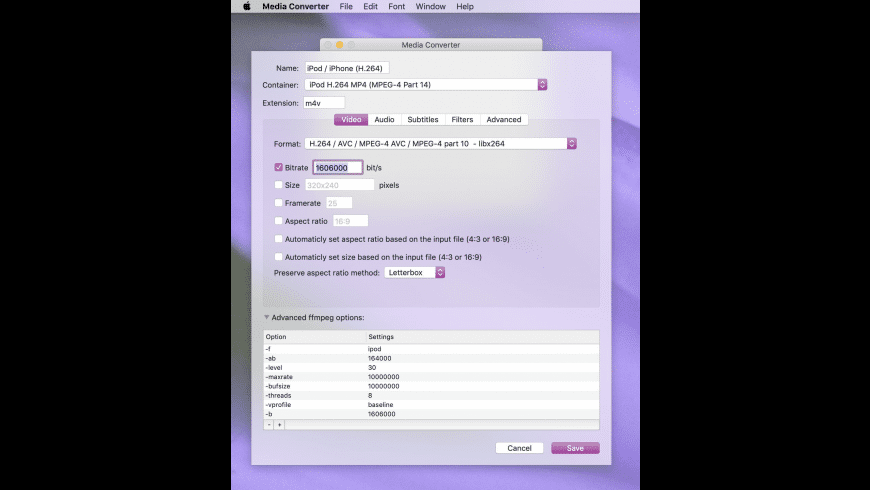Click the Settings column header
This screenshot has height=490, width=870.
[x=483, y=336]
